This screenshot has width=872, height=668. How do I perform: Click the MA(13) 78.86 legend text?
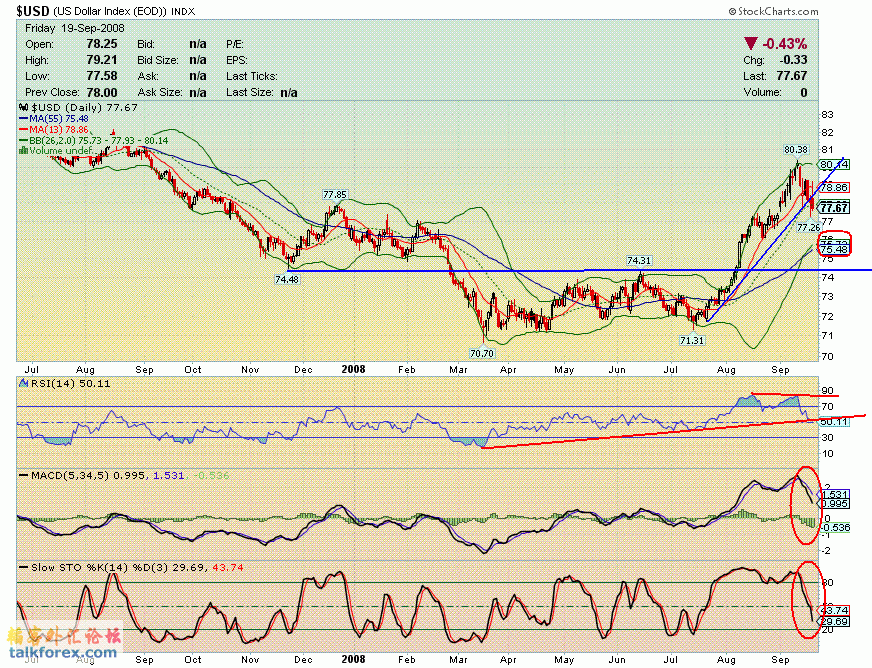click(x=59, y=130)
